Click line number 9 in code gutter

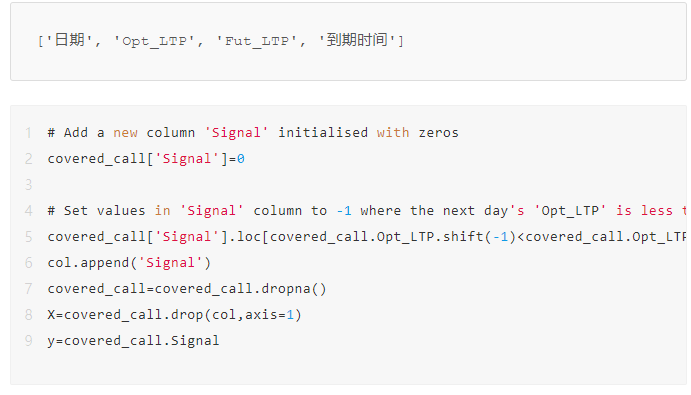[x=29, y=341]
